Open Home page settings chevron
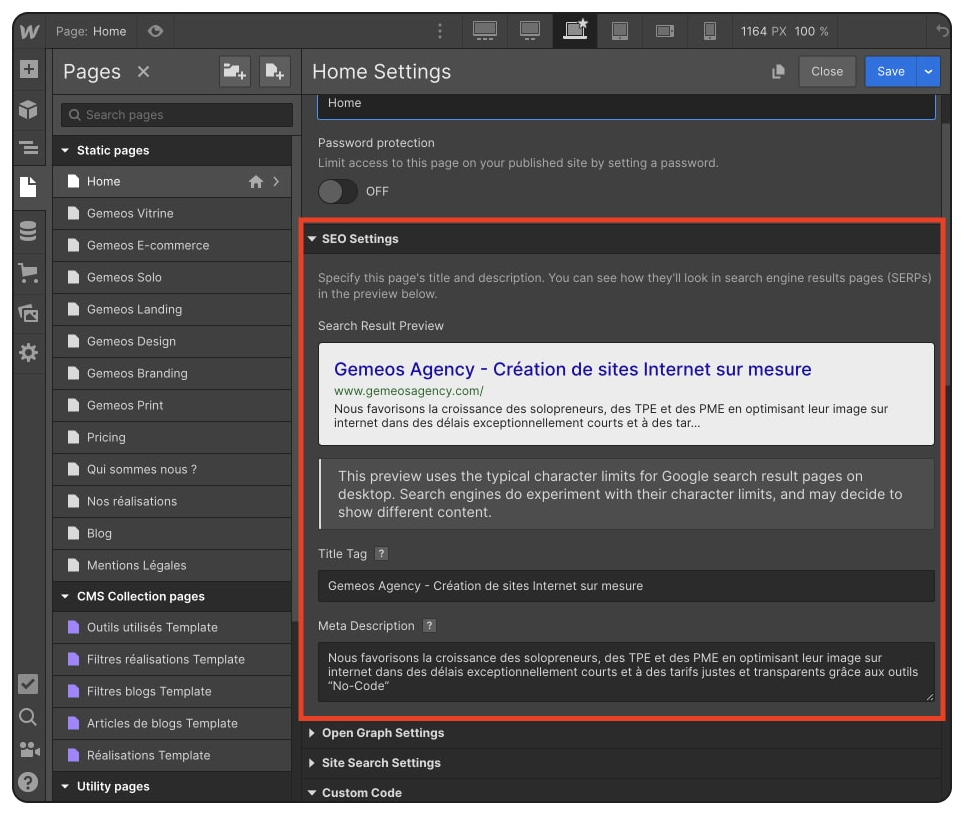Viewport: 964px width, 815px height. pos(276,181)
